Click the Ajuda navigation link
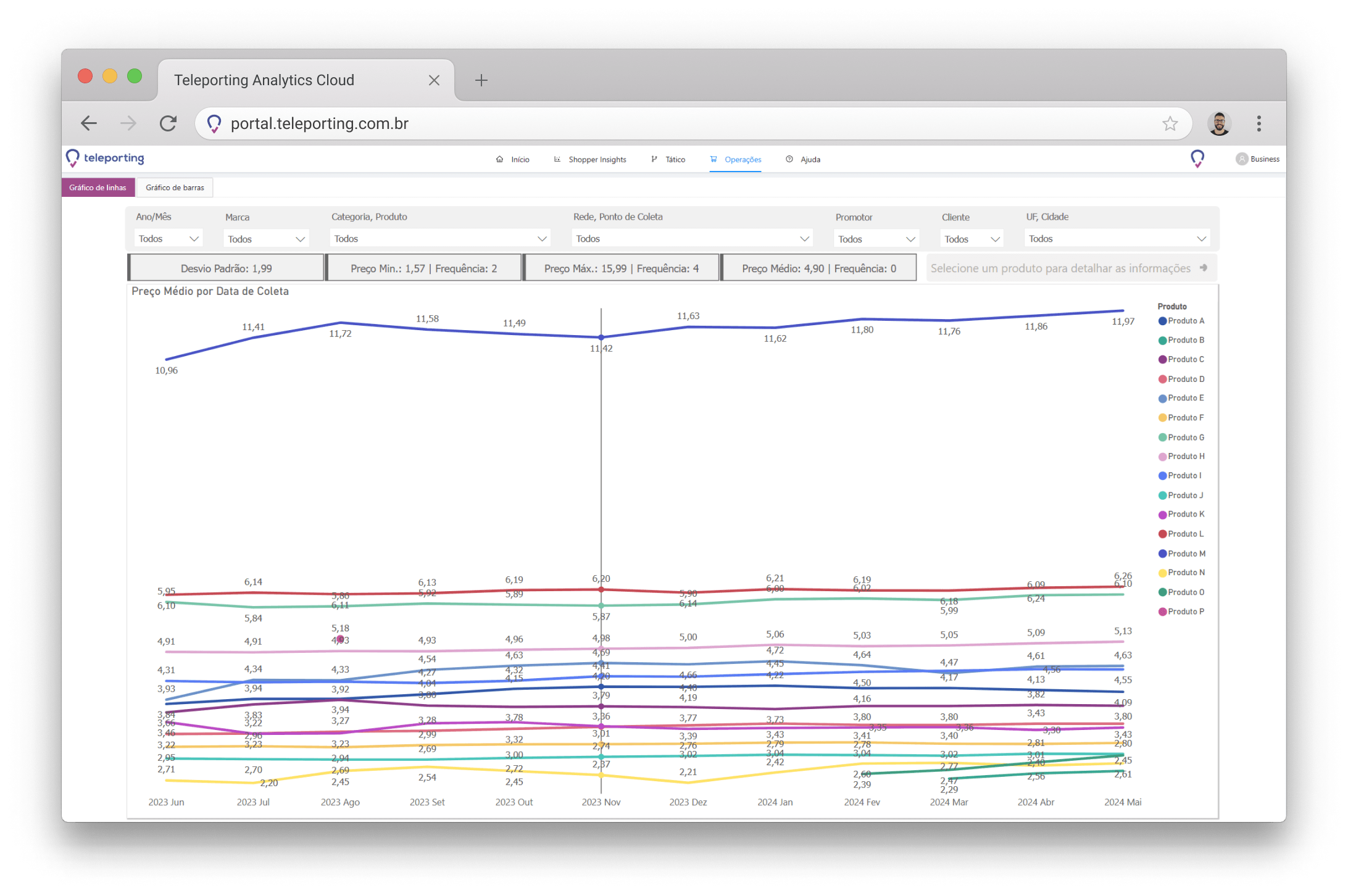The width and height of the screenshot is (1348, 896). (x=809, y=159)
